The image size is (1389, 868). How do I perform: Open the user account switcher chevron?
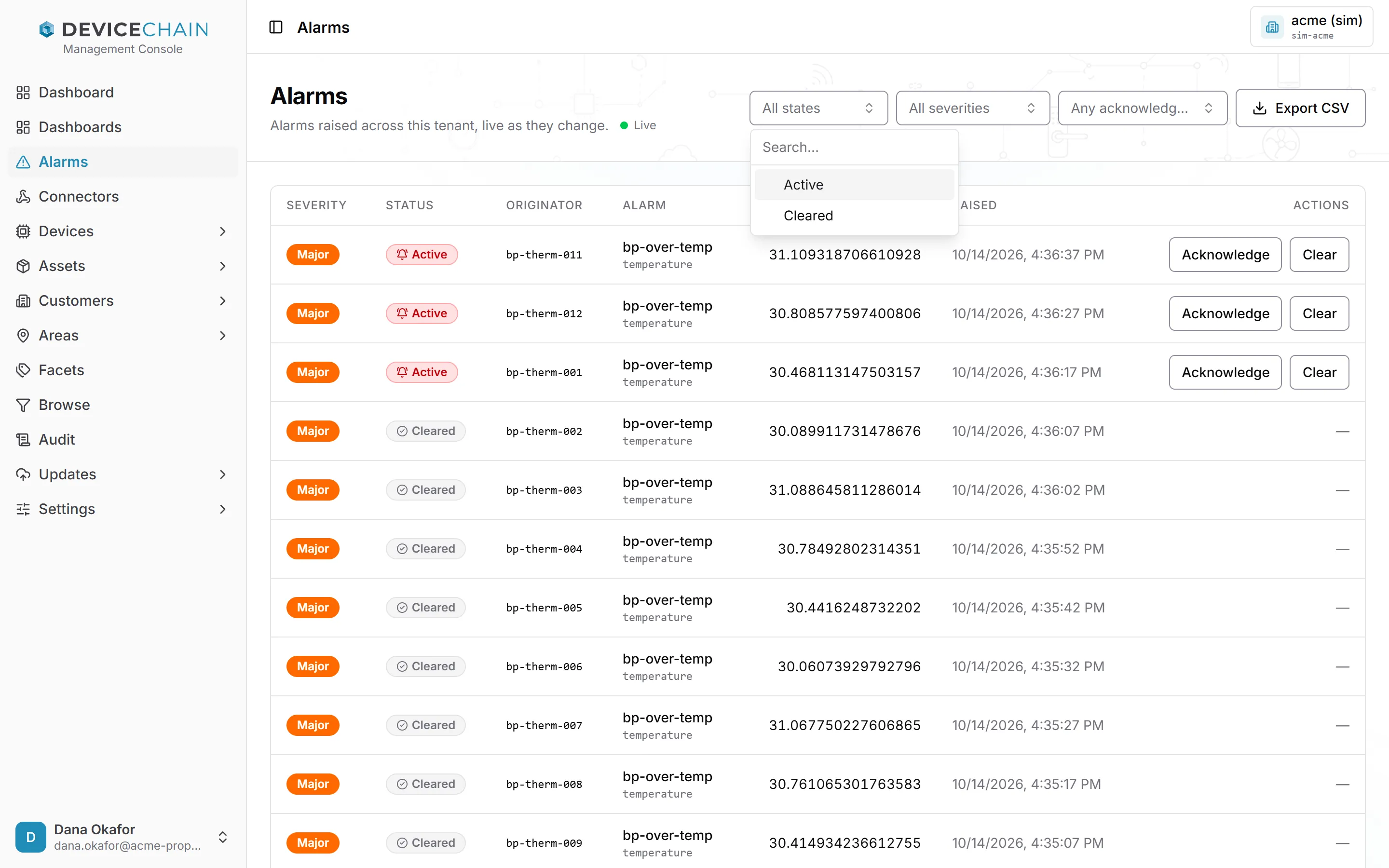(223, 837)
